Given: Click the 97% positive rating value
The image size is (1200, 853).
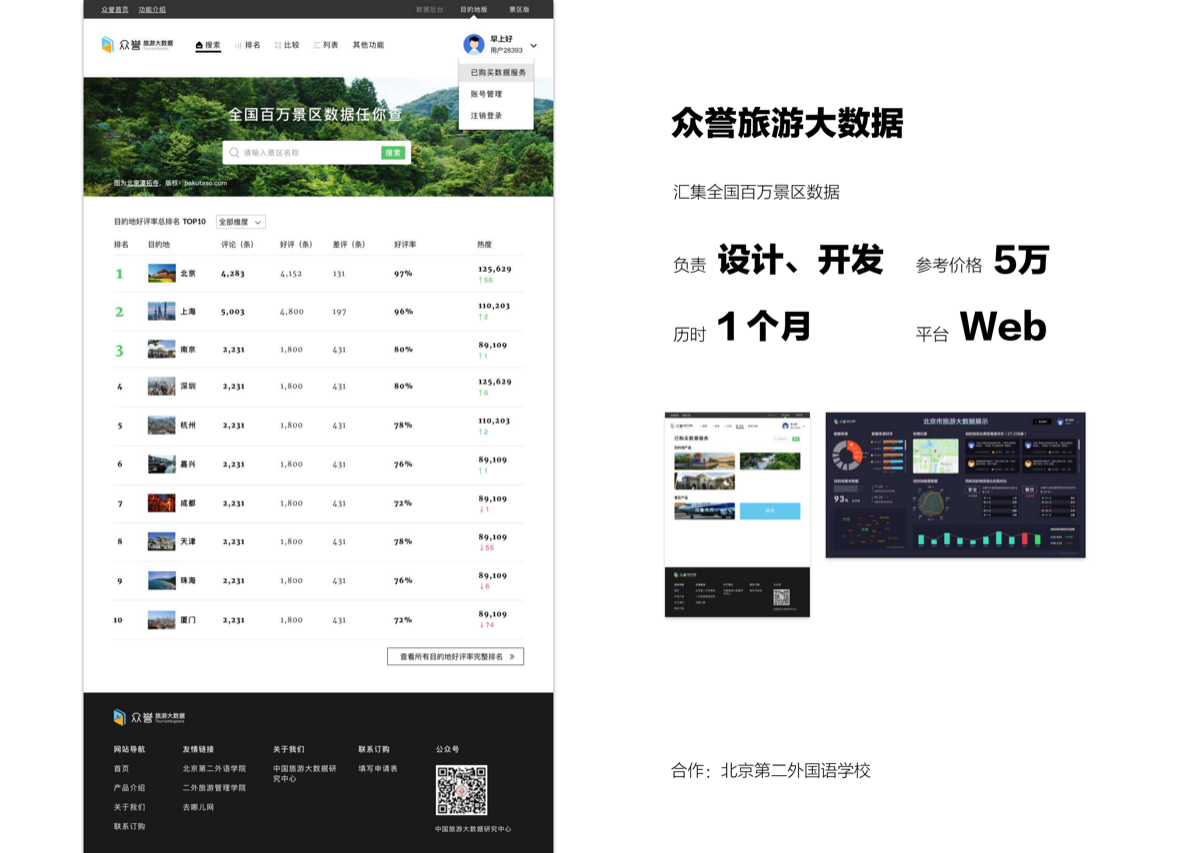Looking at the screenshot, I should pos(403,273).
